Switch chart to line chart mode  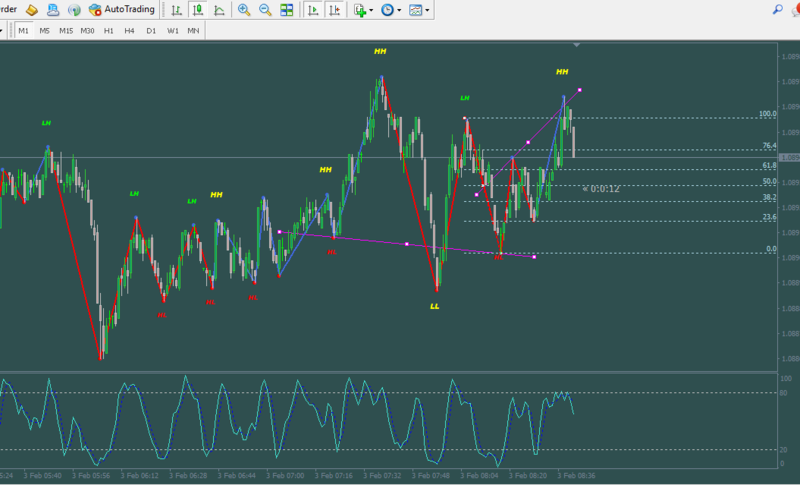[x=218, y=10]
